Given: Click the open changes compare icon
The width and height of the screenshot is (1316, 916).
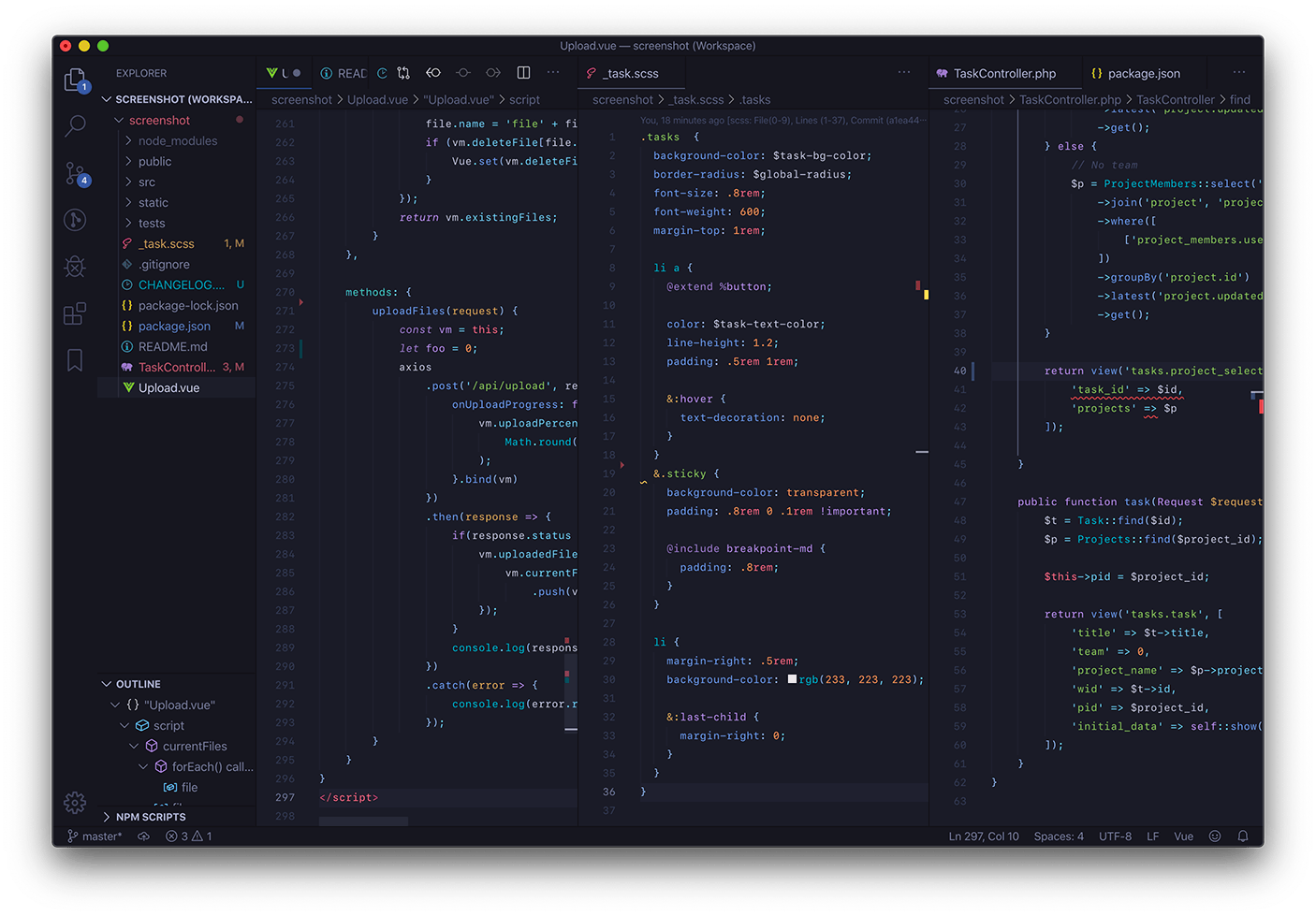Looking at the screenshot, I should pos(403,72).
